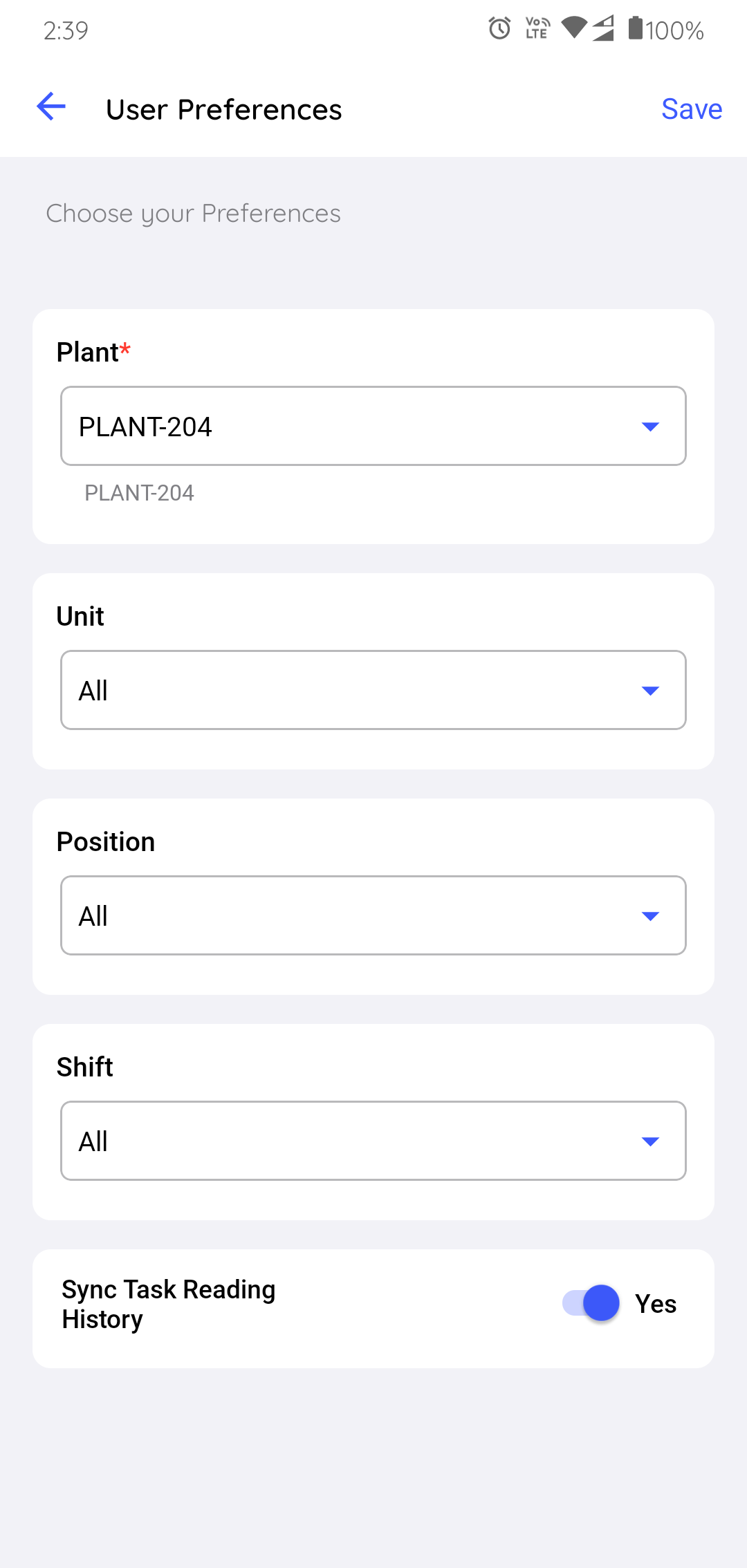Open the Plant selector showing PLANT-204
This screenshot has width=747, height=1568.
(x=360, y=427)
